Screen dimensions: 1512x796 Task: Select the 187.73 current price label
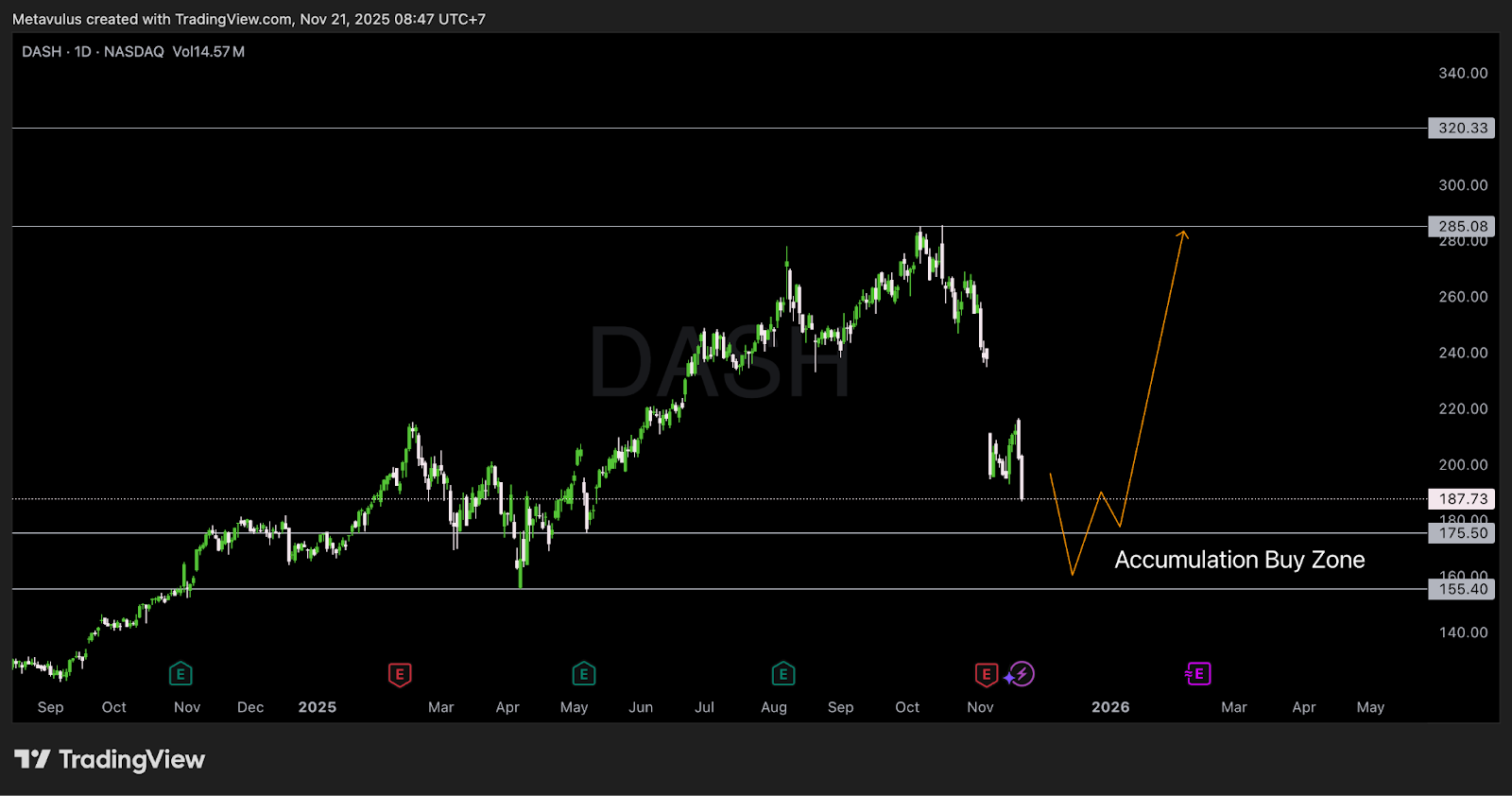coord(1462,498)
